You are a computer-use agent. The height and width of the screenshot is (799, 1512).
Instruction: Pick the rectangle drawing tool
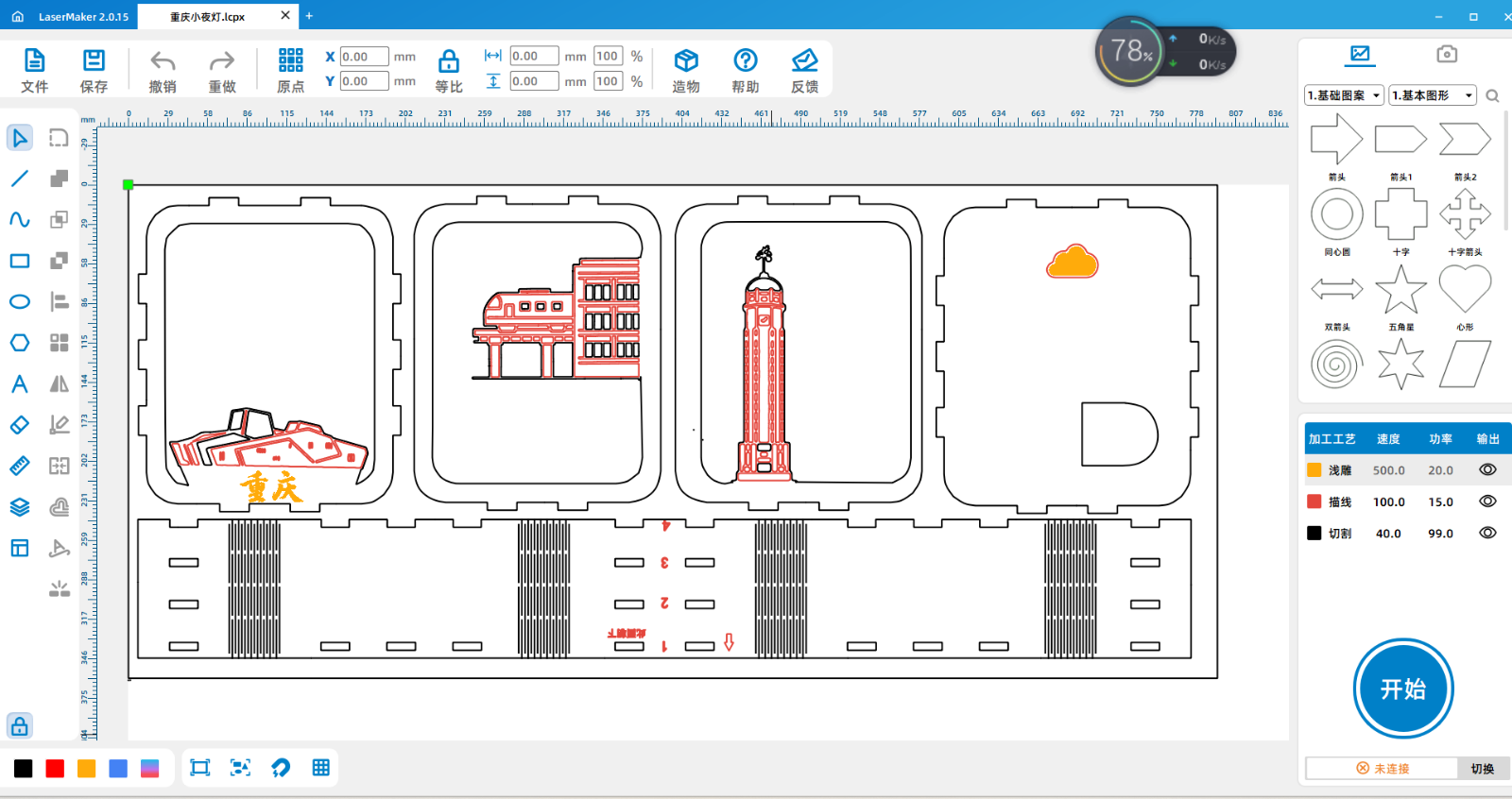point(20,261)
